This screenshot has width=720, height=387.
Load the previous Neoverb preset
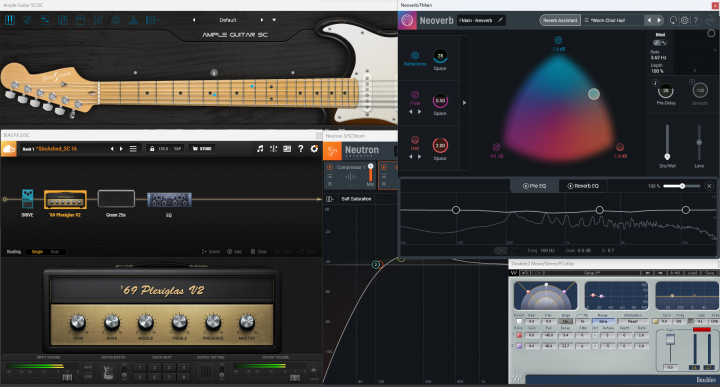(x=649, y=20)
